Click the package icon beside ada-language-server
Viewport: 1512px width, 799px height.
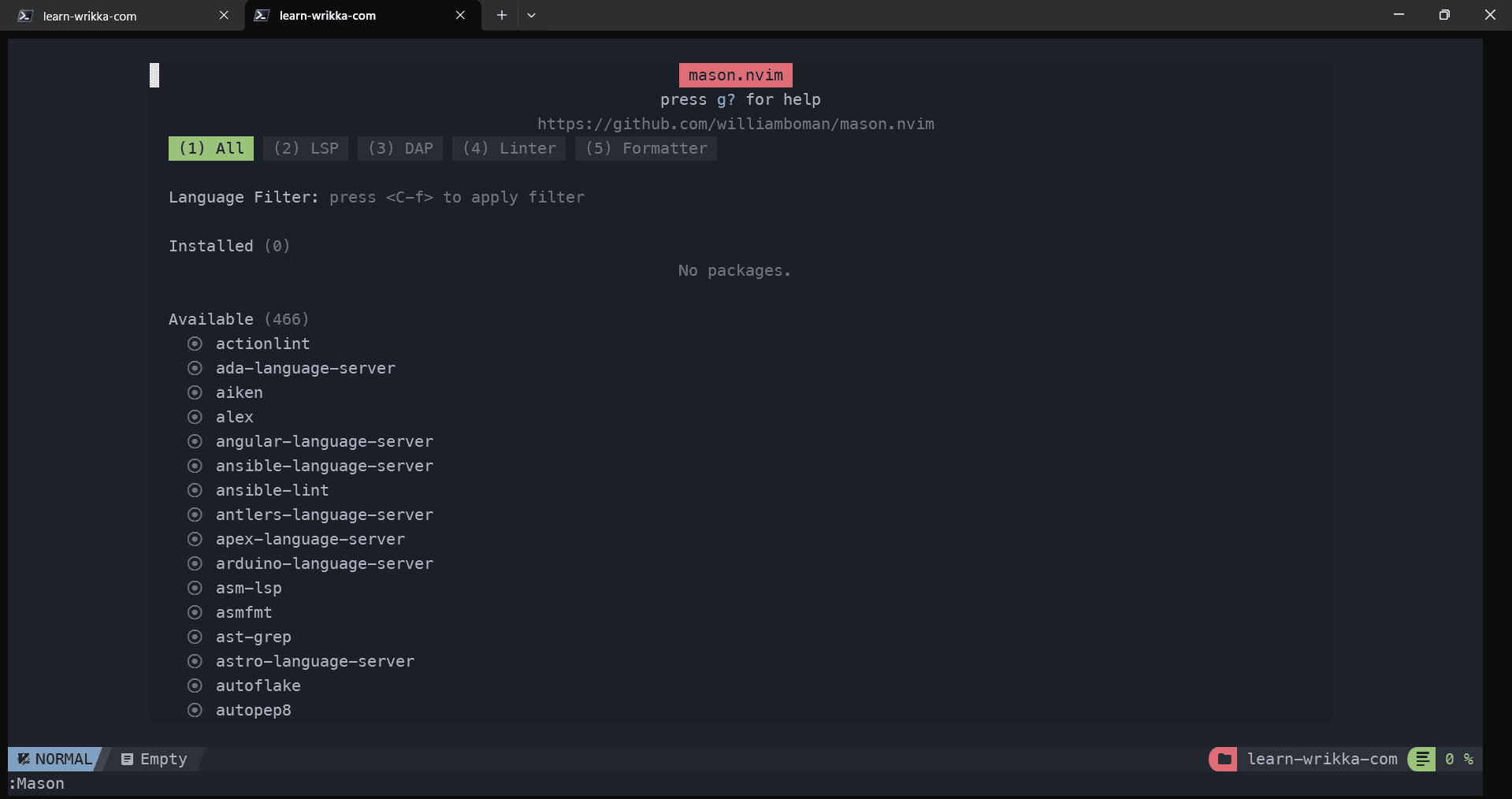pyautogui.click(x=195, y=368)
